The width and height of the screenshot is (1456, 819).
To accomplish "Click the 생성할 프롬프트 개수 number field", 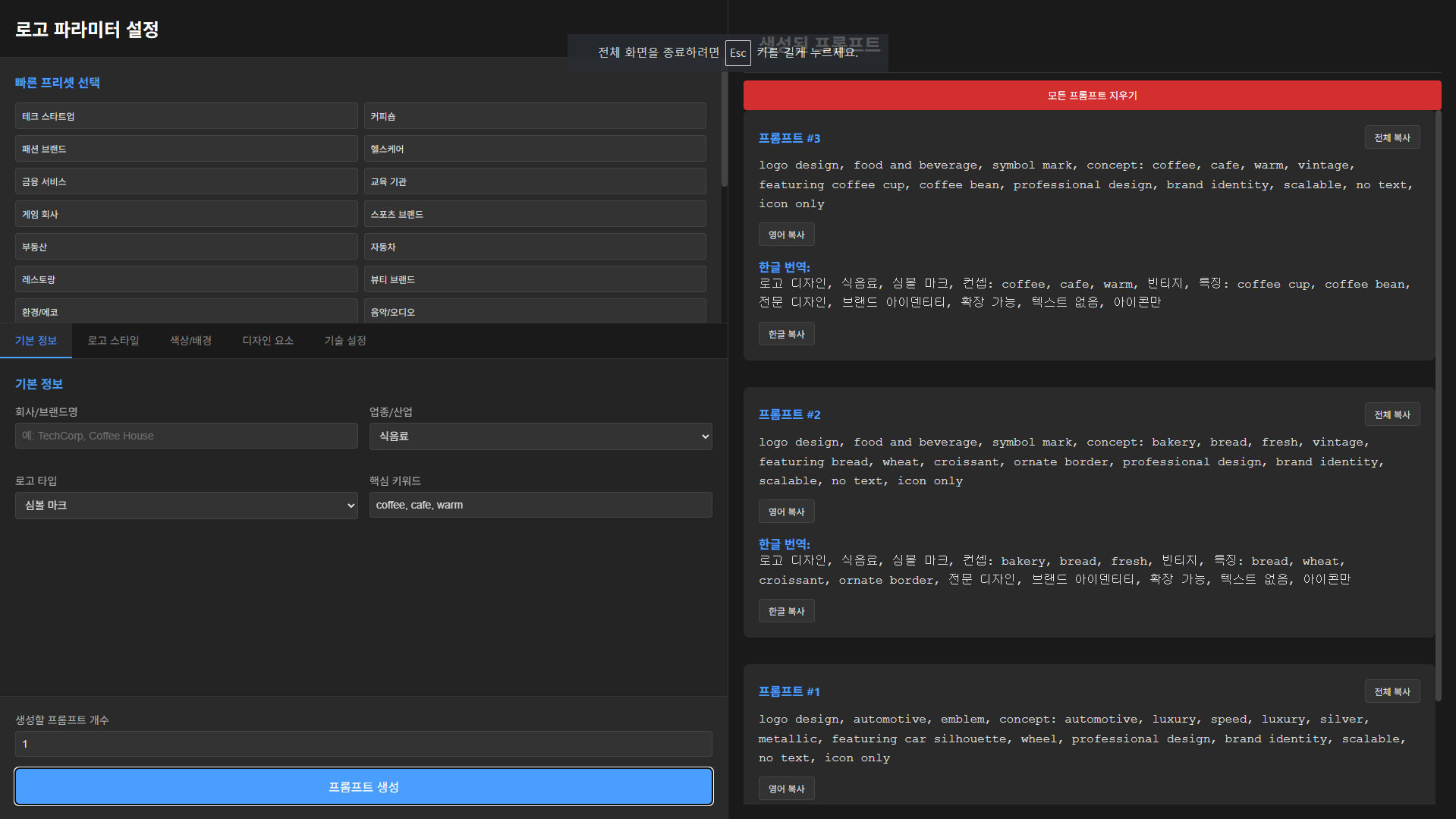I will coord(363,744).
